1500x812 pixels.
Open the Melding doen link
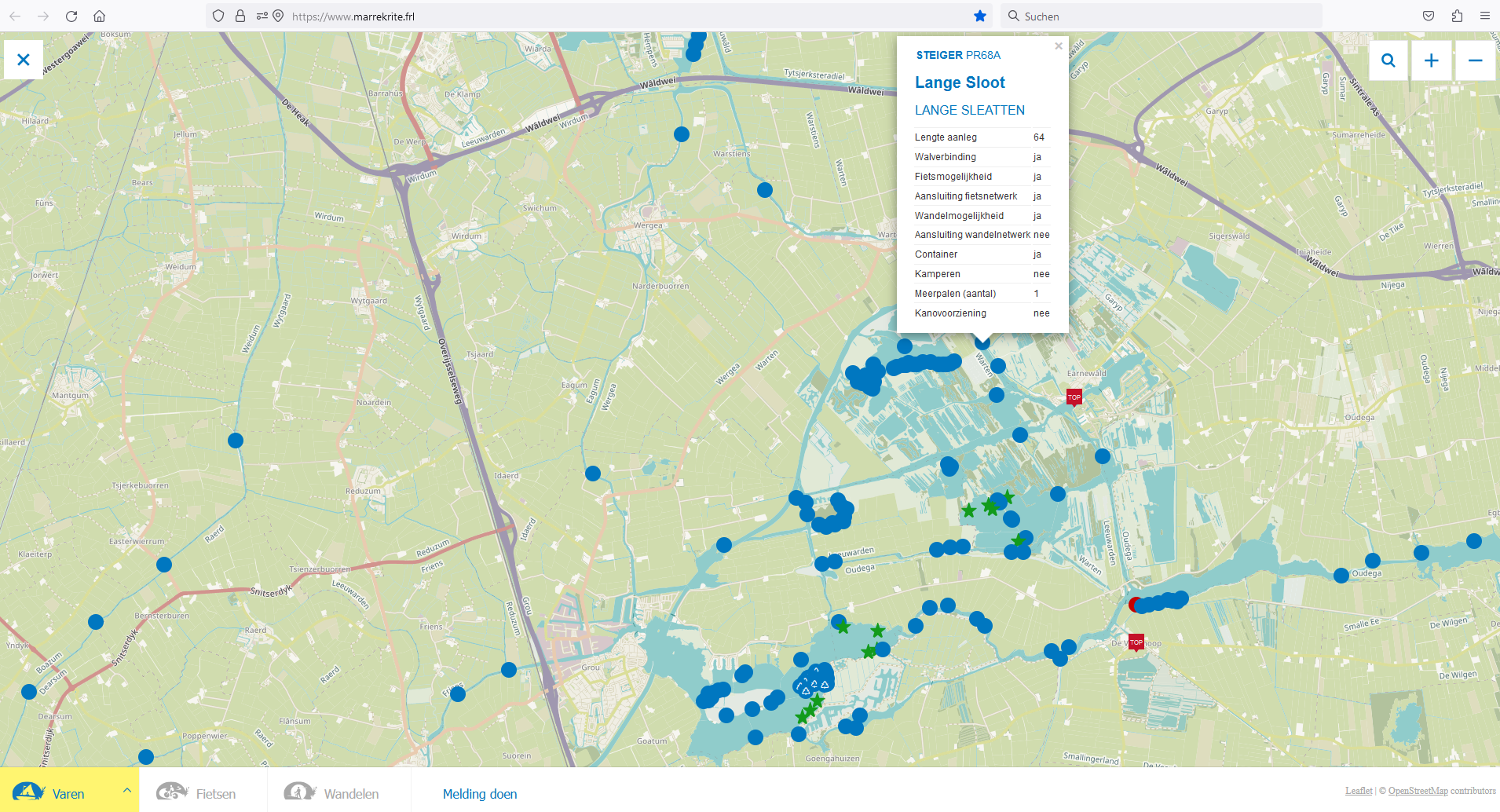coord(480,794)
